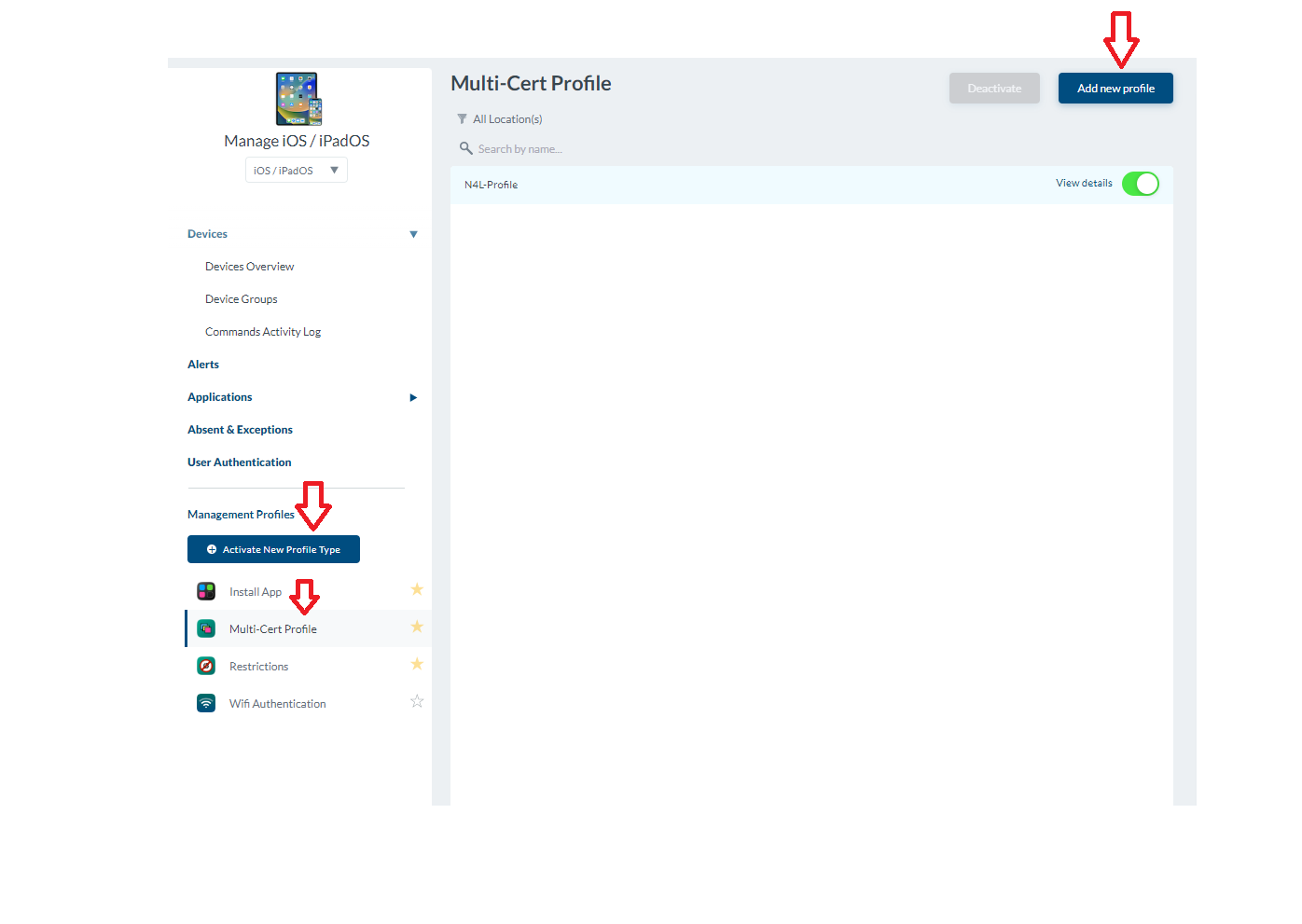Collapse the Devices section chevron
Viewport: 1302px width, 924px height.
[x=413, y=234]
